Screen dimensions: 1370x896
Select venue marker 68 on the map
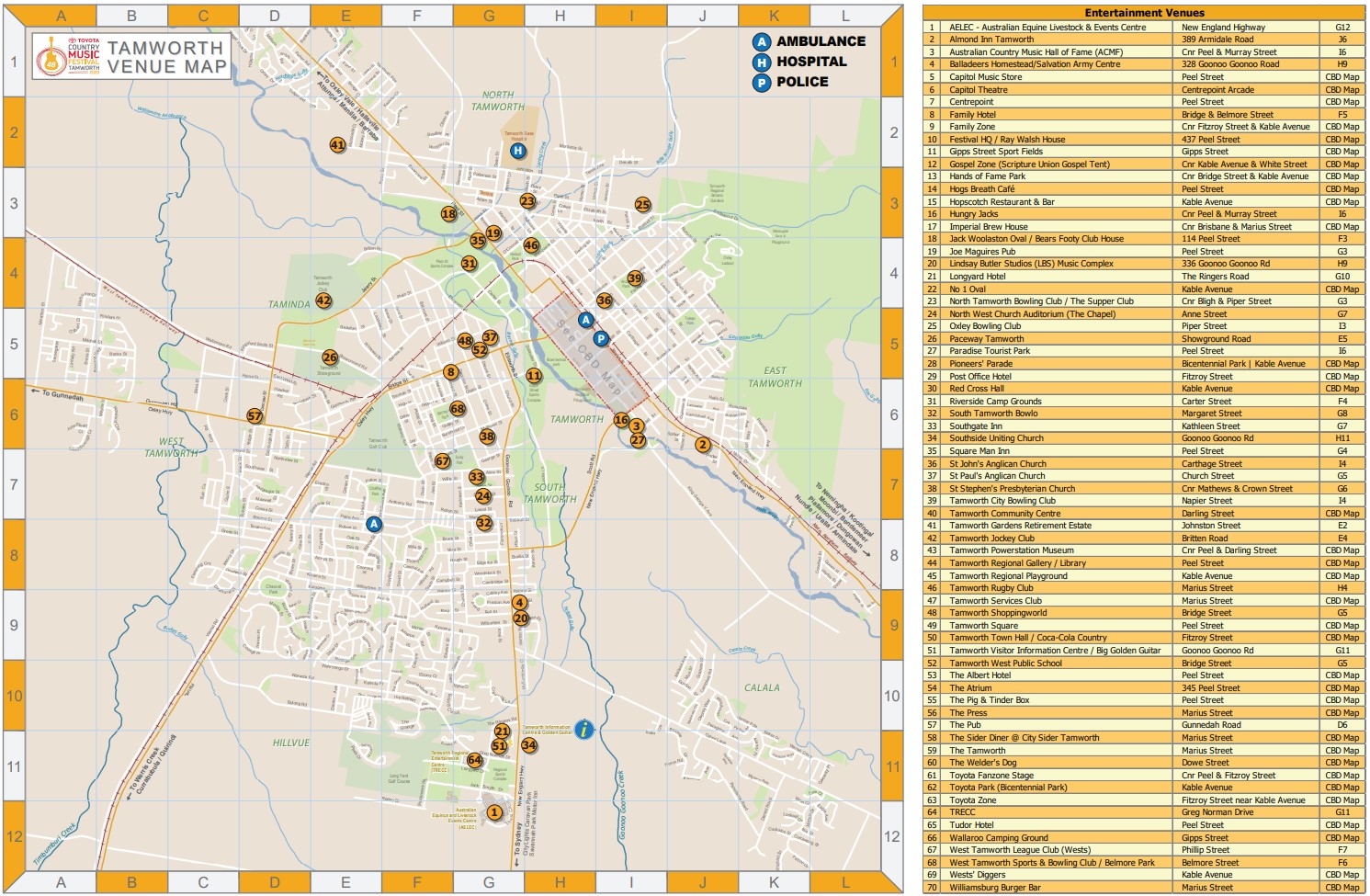click(x=458, y=409)
